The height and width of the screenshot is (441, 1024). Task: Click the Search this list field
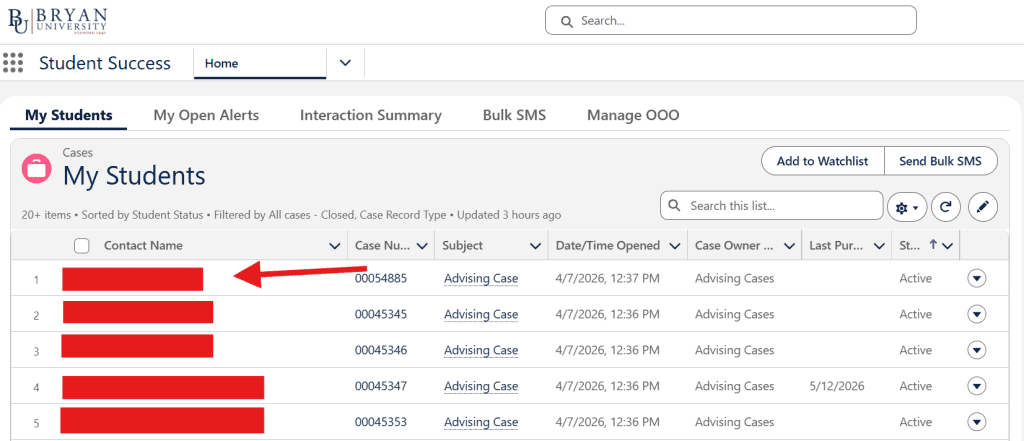point(771,206)
